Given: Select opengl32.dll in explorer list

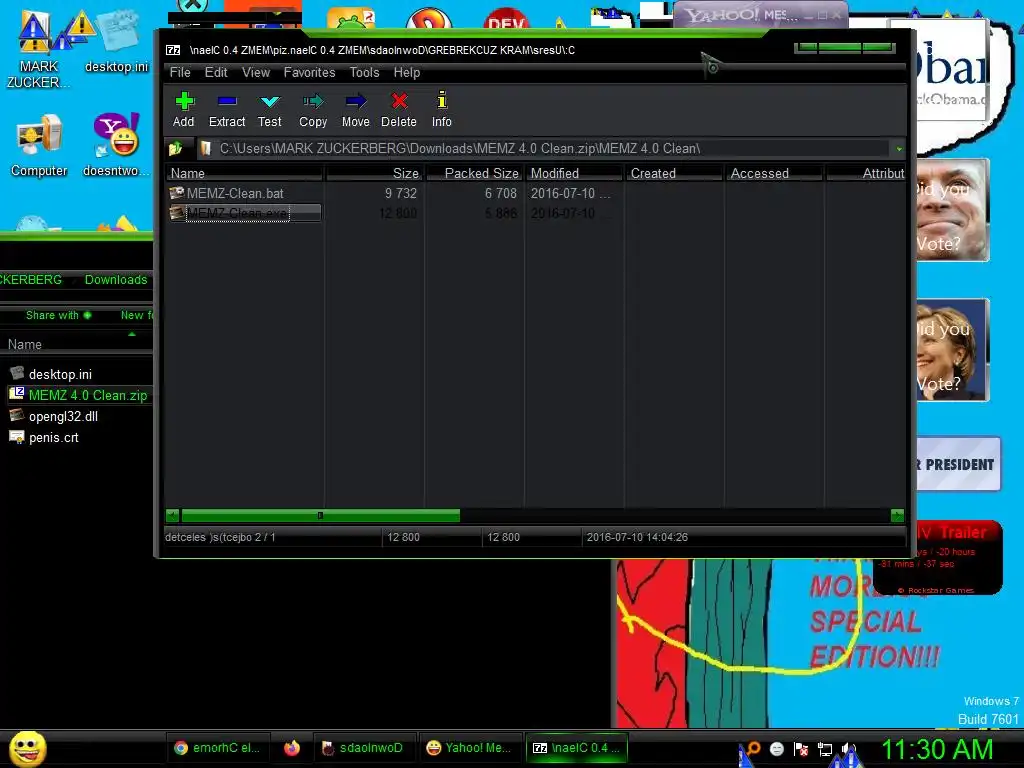Looking at the screenshot, I should click(63, 416).
